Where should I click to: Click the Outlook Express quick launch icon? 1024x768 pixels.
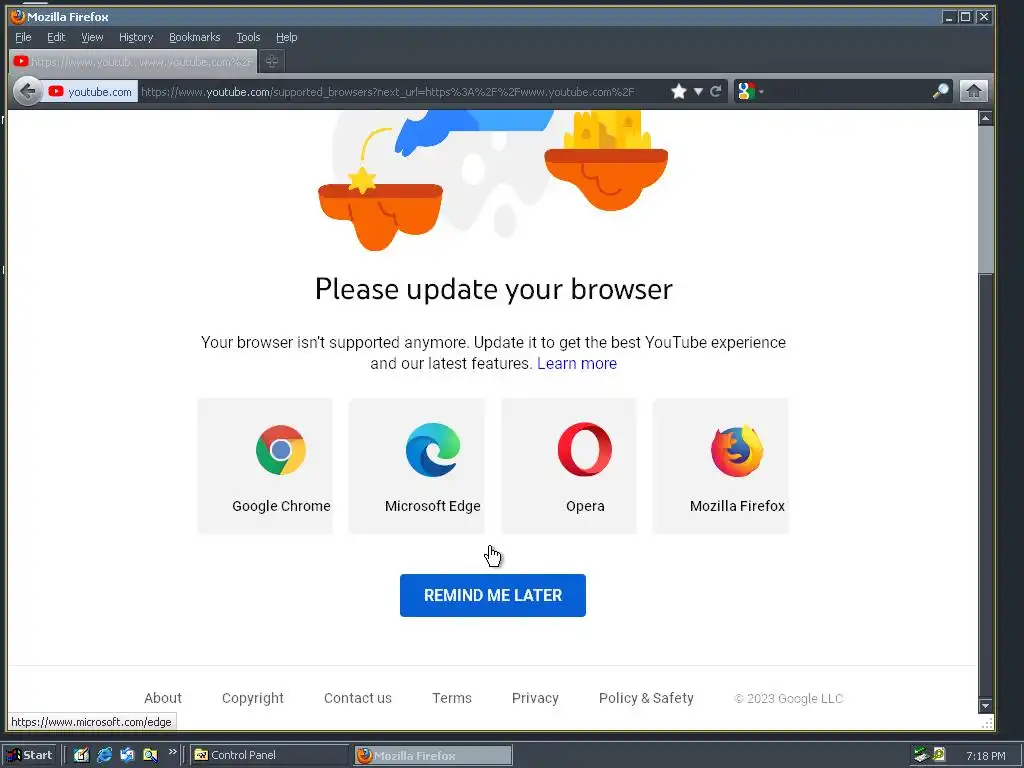click(x=127, y=755)
